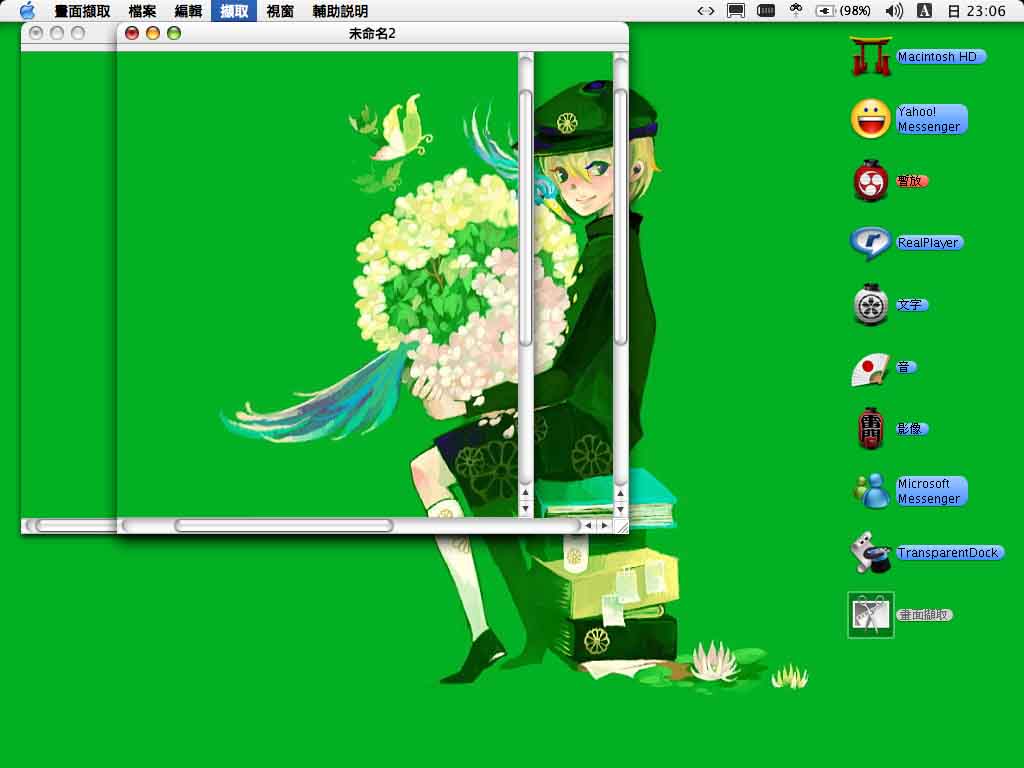The image size is (1024, 768).
Task: Click down arrow on 未命名2 outer vertical scrollbar
Action: pyautogui.click(x=620, y=509)
